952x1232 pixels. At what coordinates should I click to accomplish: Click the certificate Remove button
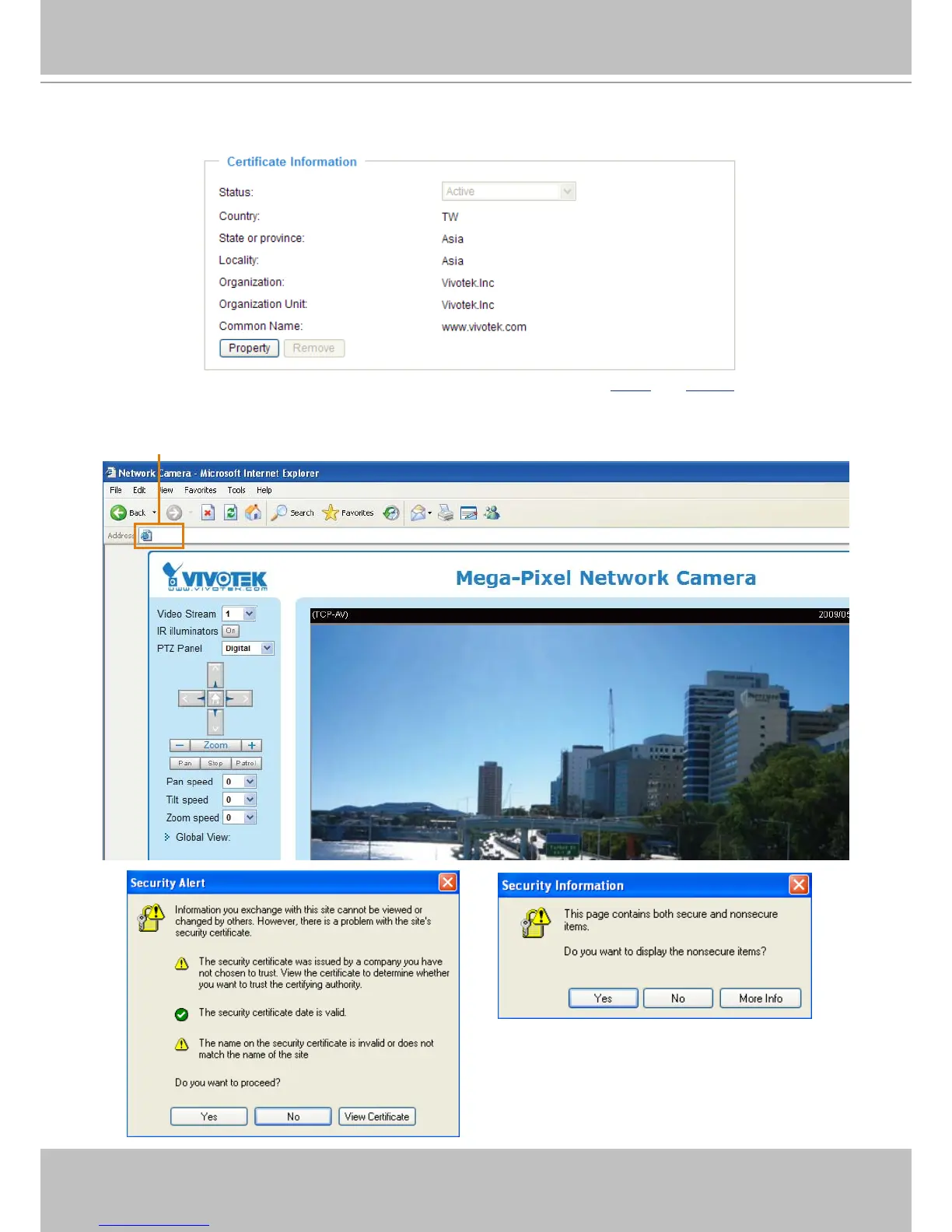coord(314,348)
